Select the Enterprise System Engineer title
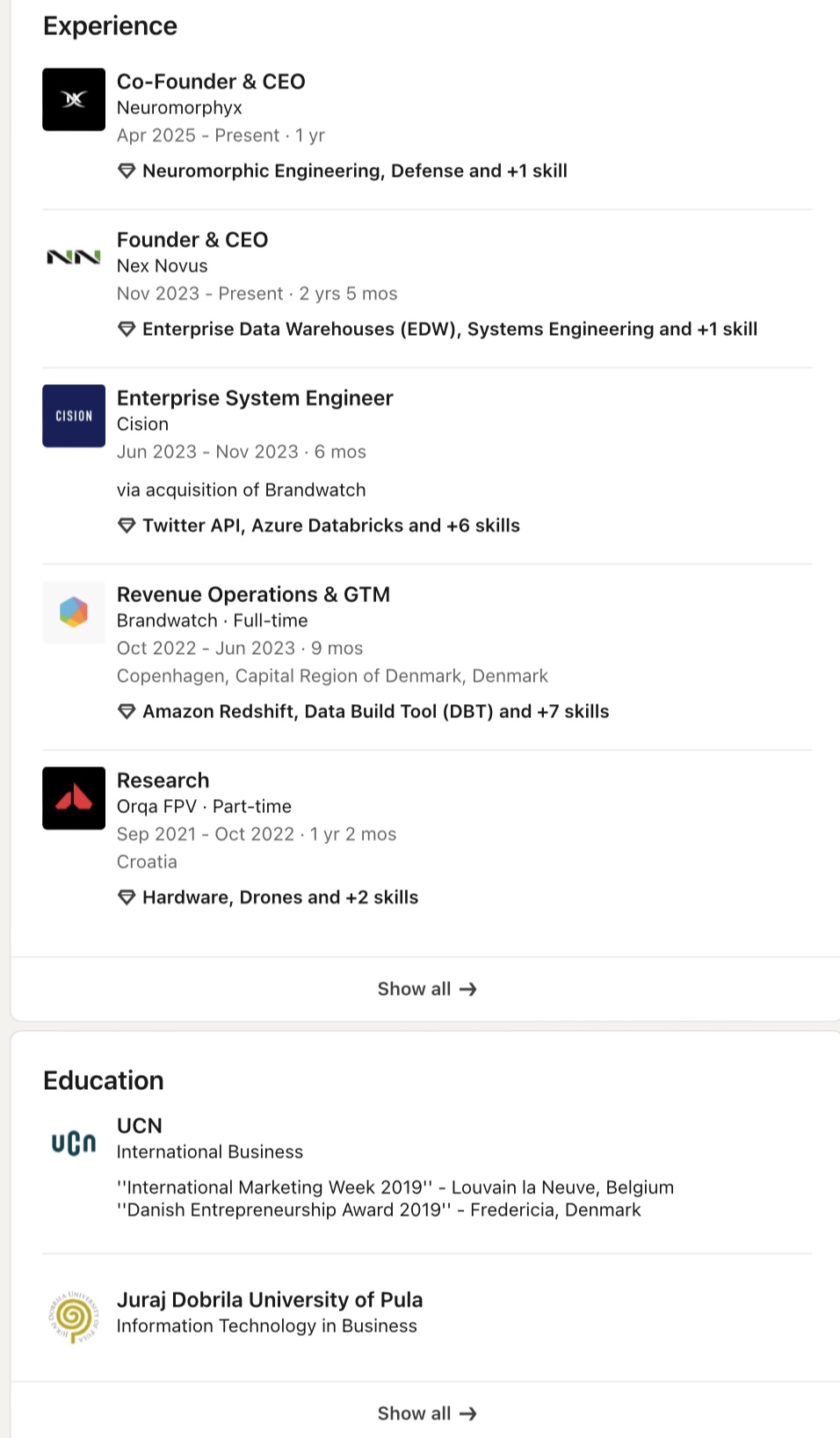 tap(255, 398)
